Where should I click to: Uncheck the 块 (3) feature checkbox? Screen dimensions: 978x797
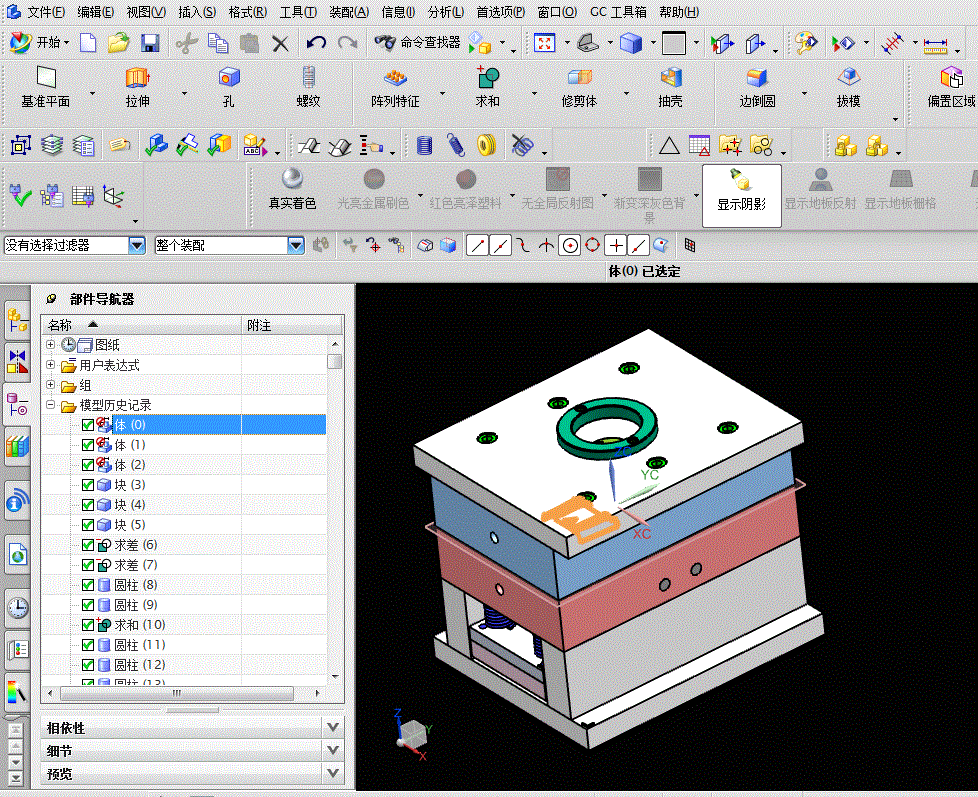[x=88, y=485]
